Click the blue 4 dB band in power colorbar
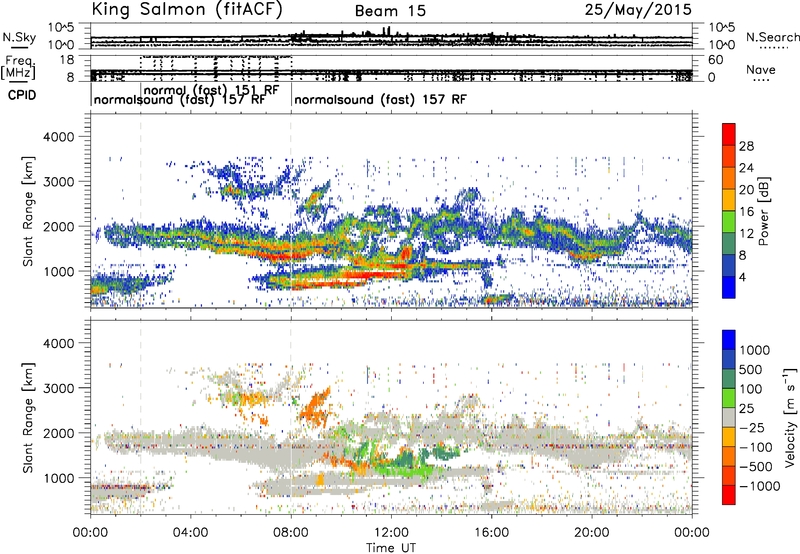Image resolution: width=800 pixels, height=554 pixels. (729, 287)
